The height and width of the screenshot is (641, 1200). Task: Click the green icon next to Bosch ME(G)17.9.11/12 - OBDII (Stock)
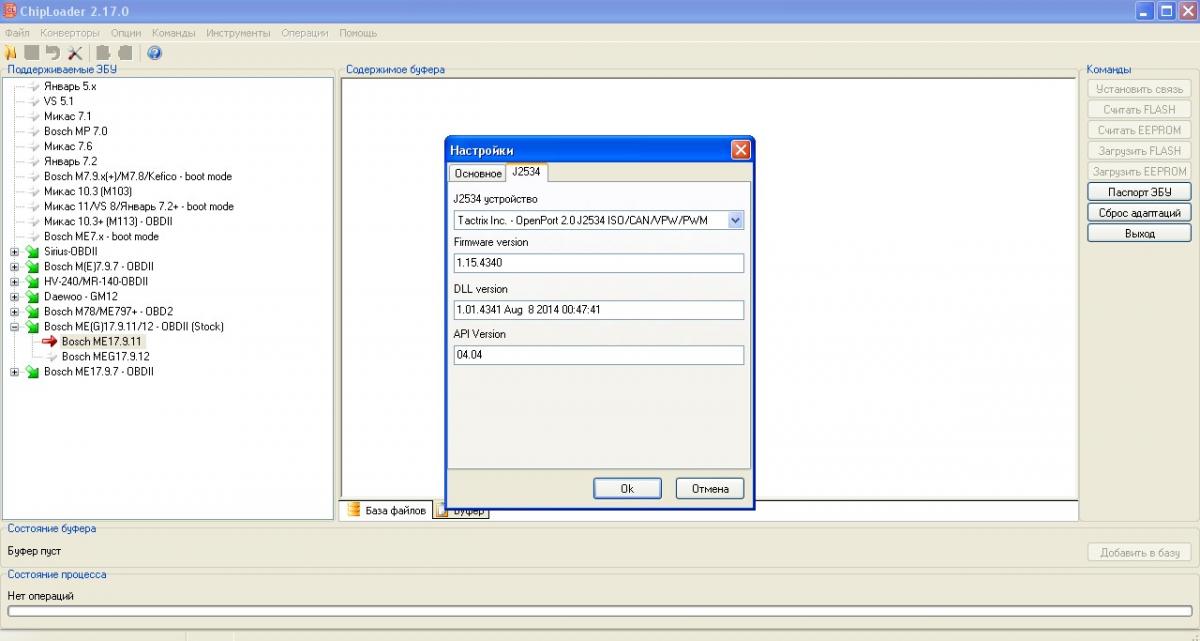coord(33,326)
